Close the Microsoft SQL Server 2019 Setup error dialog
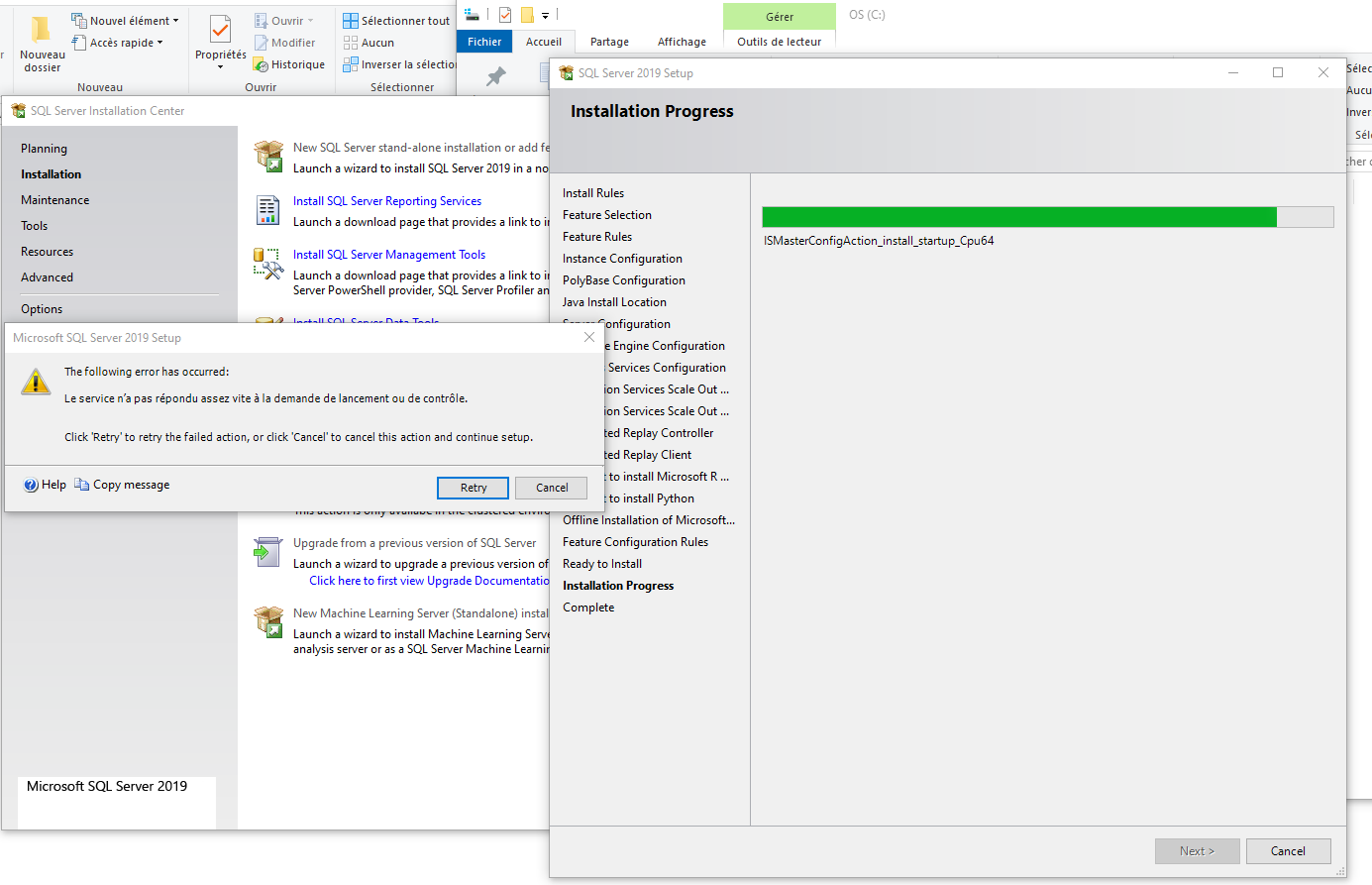This screenshot has height=885, width=1372. [x=589, y=337]
